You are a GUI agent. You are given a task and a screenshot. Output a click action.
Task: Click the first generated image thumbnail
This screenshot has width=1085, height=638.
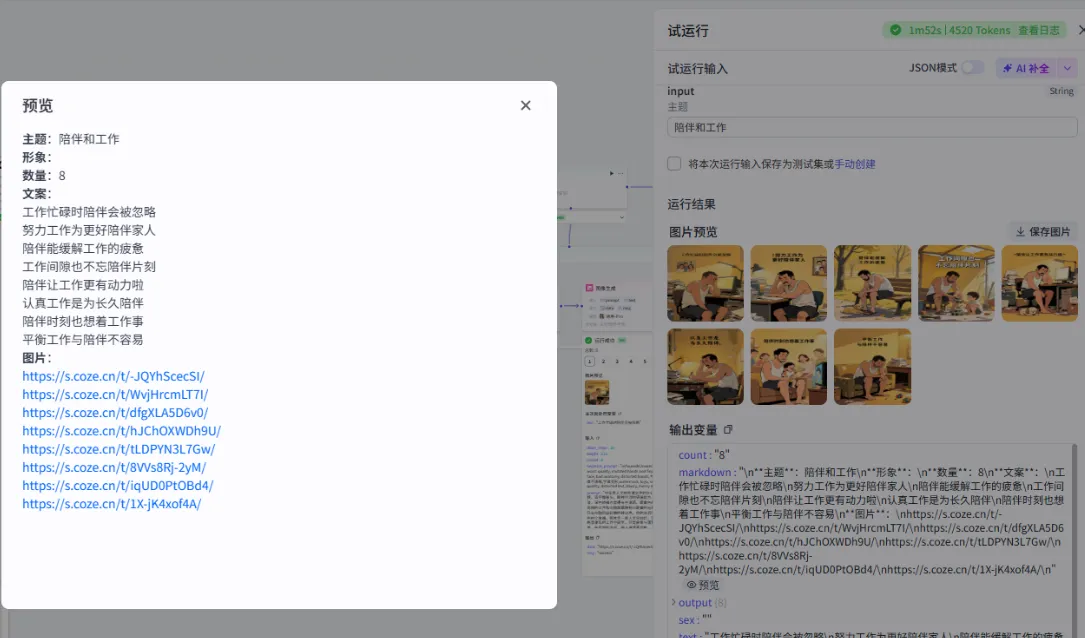(x=706, y=283)
